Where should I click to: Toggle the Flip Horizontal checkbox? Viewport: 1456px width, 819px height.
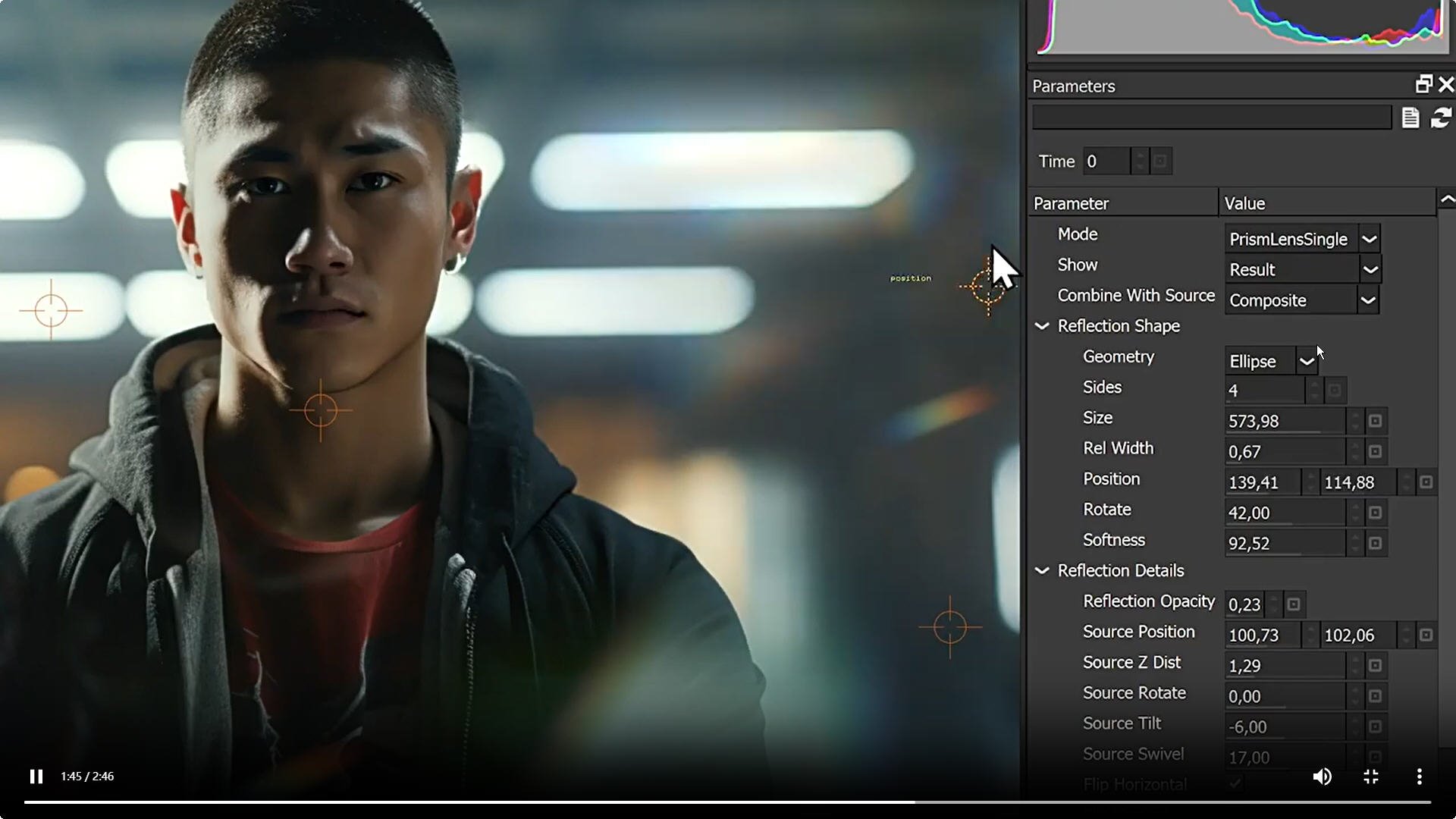(x=1235, y=785)
